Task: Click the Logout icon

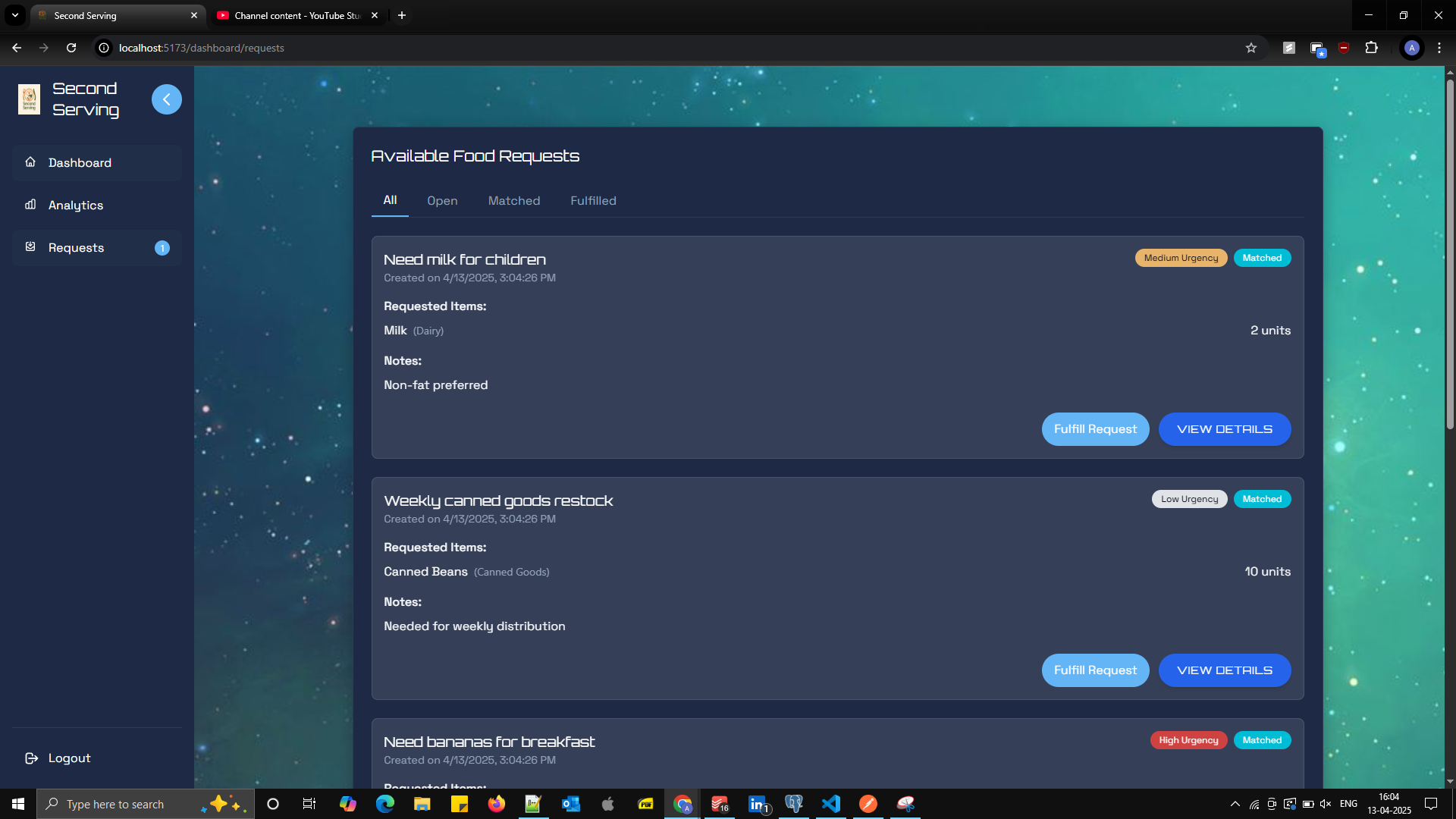Action: coord(31,758)
